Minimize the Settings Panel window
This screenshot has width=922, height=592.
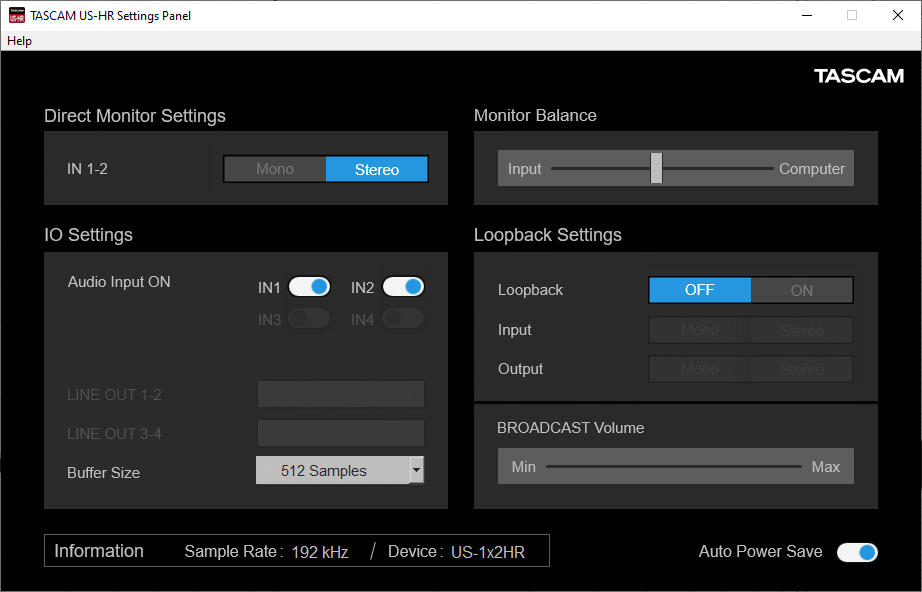tap(807, 15)
